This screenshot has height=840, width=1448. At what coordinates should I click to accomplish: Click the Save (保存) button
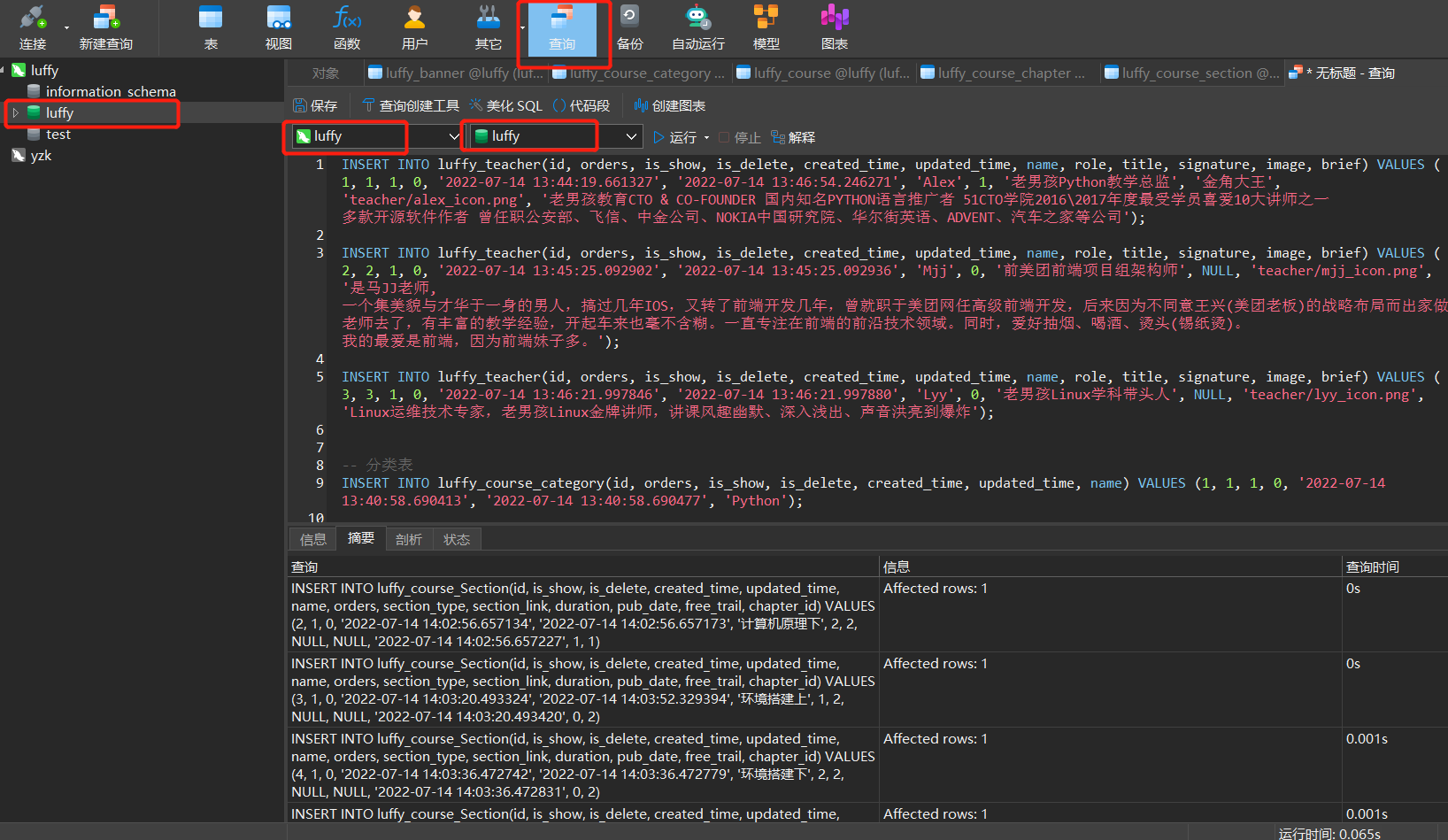[315, 105]
